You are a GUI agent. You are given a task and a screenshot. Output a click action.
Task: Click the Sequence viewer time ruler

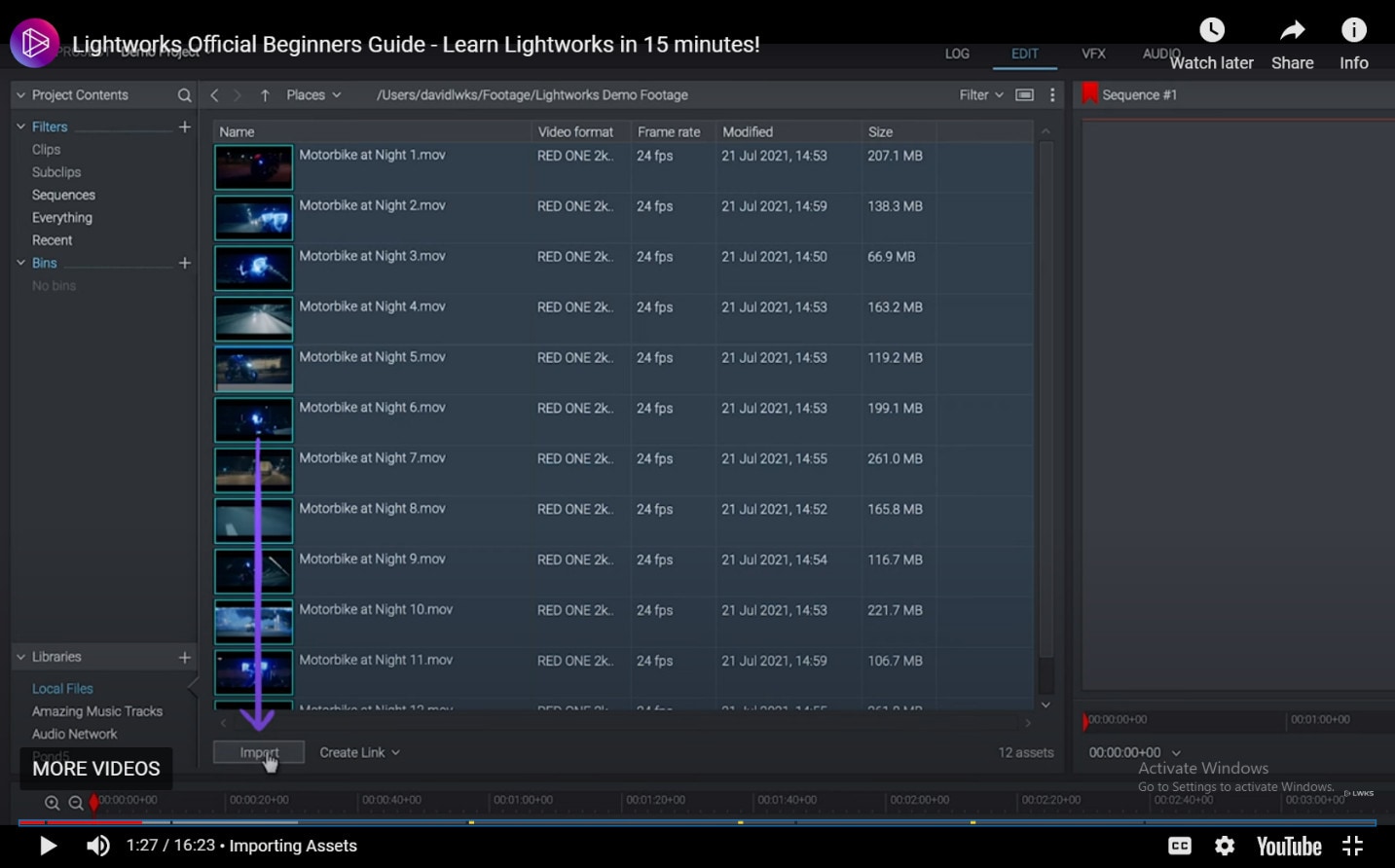pyautogui.click(x=1238, y=720)
